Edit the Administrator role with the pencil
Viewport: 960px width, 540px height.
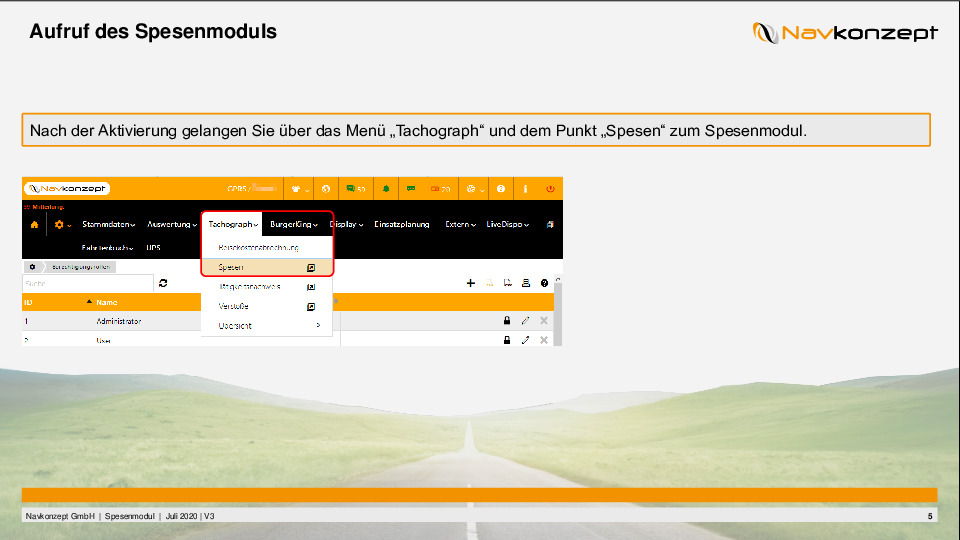525,321
